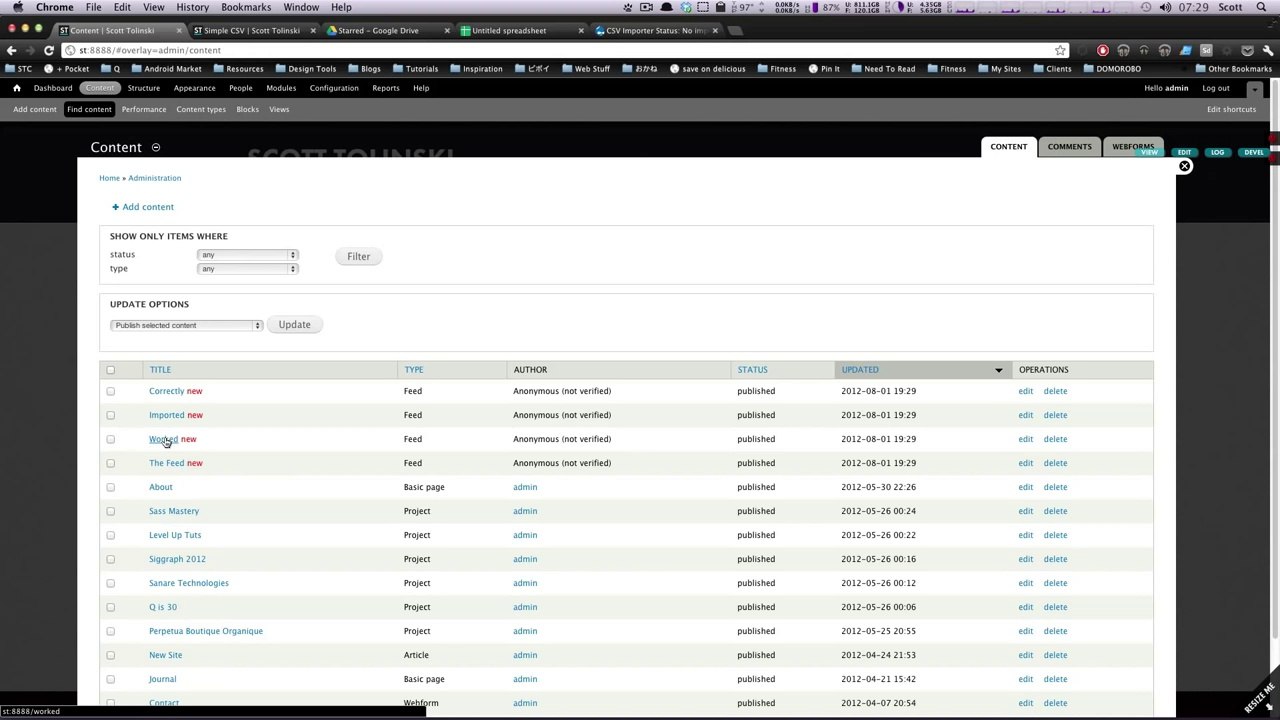Check the box for The Feed row
1280x720 pixels.
click(x=110, y=463)
